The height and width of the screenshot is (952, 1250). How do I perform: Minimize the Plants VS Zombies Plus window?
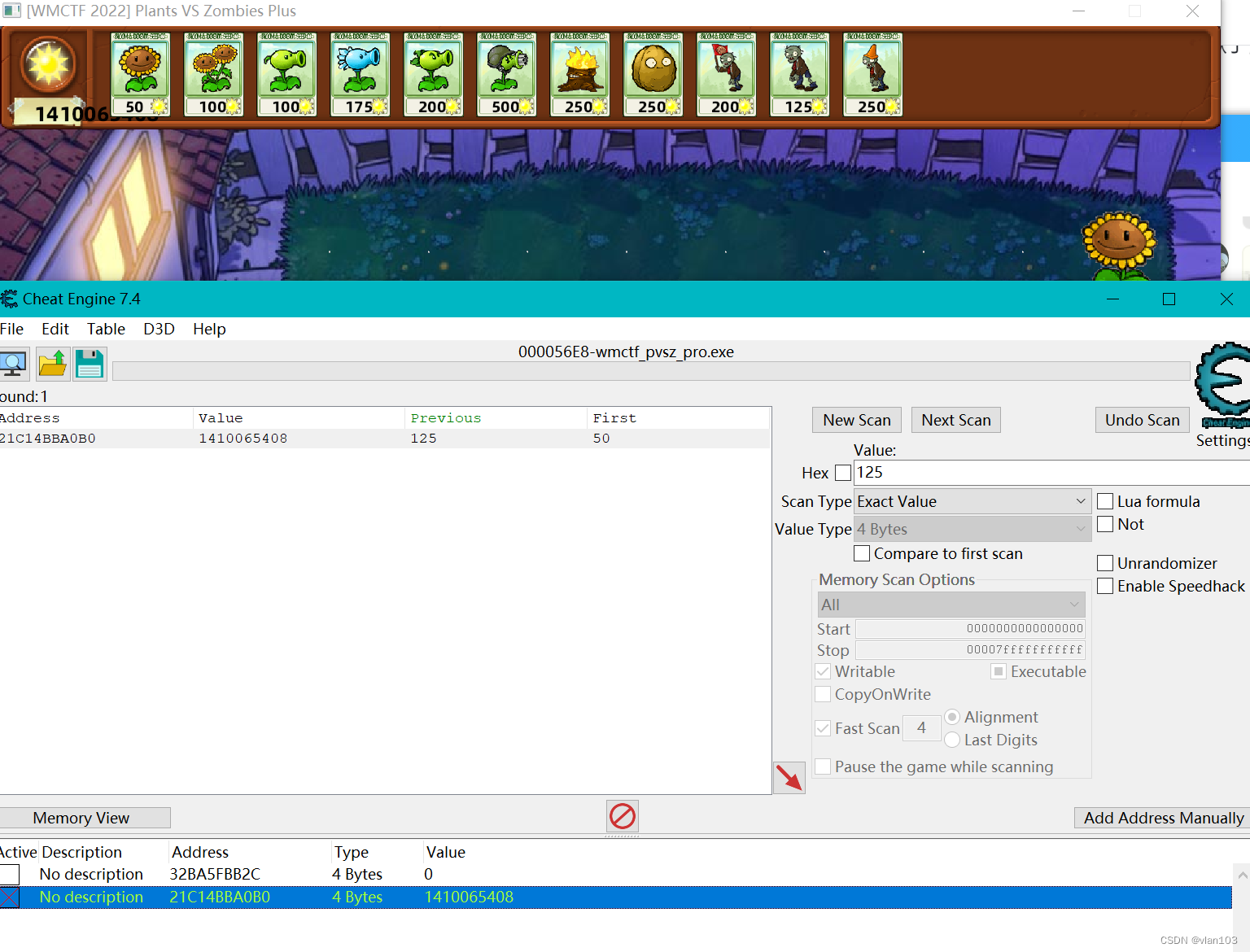click(1078, 11)
